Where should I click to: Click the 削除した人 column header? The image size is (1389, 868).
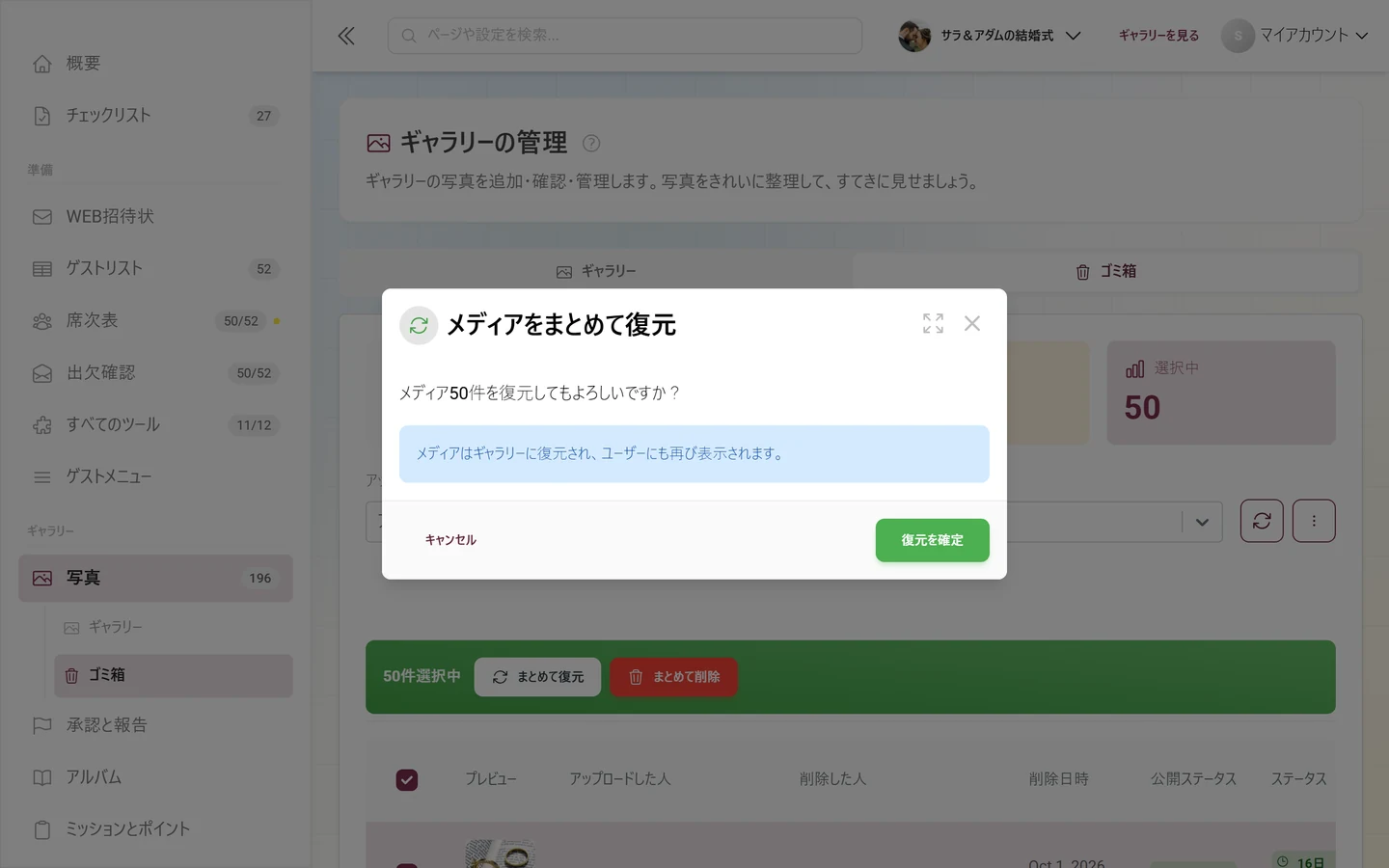point(832,779)
